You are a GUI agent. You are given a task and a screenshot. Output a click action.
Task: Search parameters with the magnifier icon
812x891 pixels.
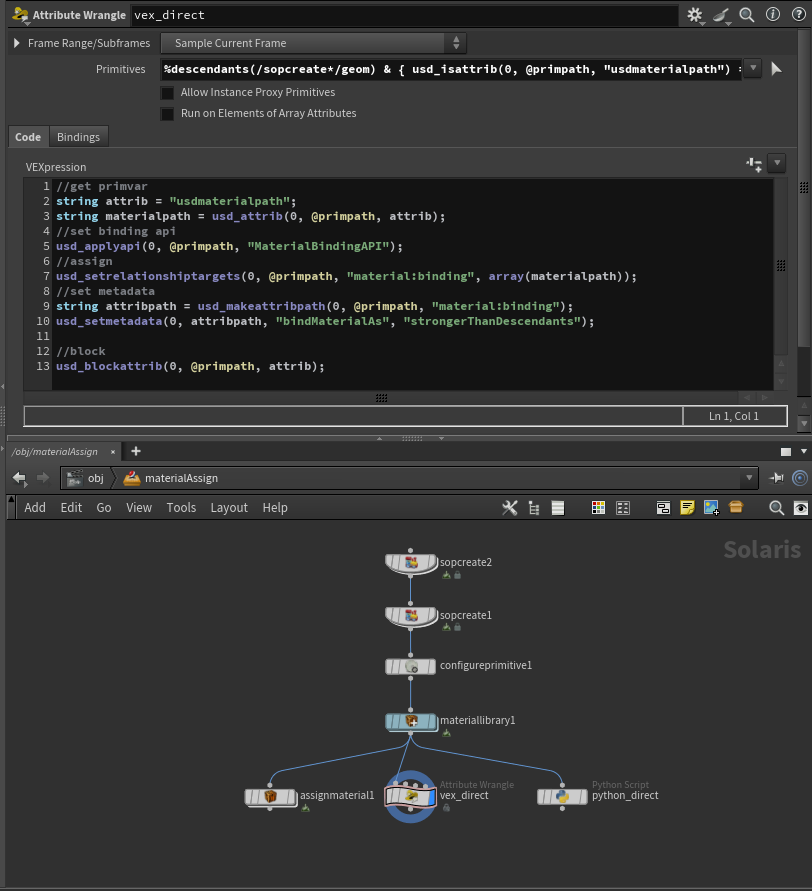point(747,15)
